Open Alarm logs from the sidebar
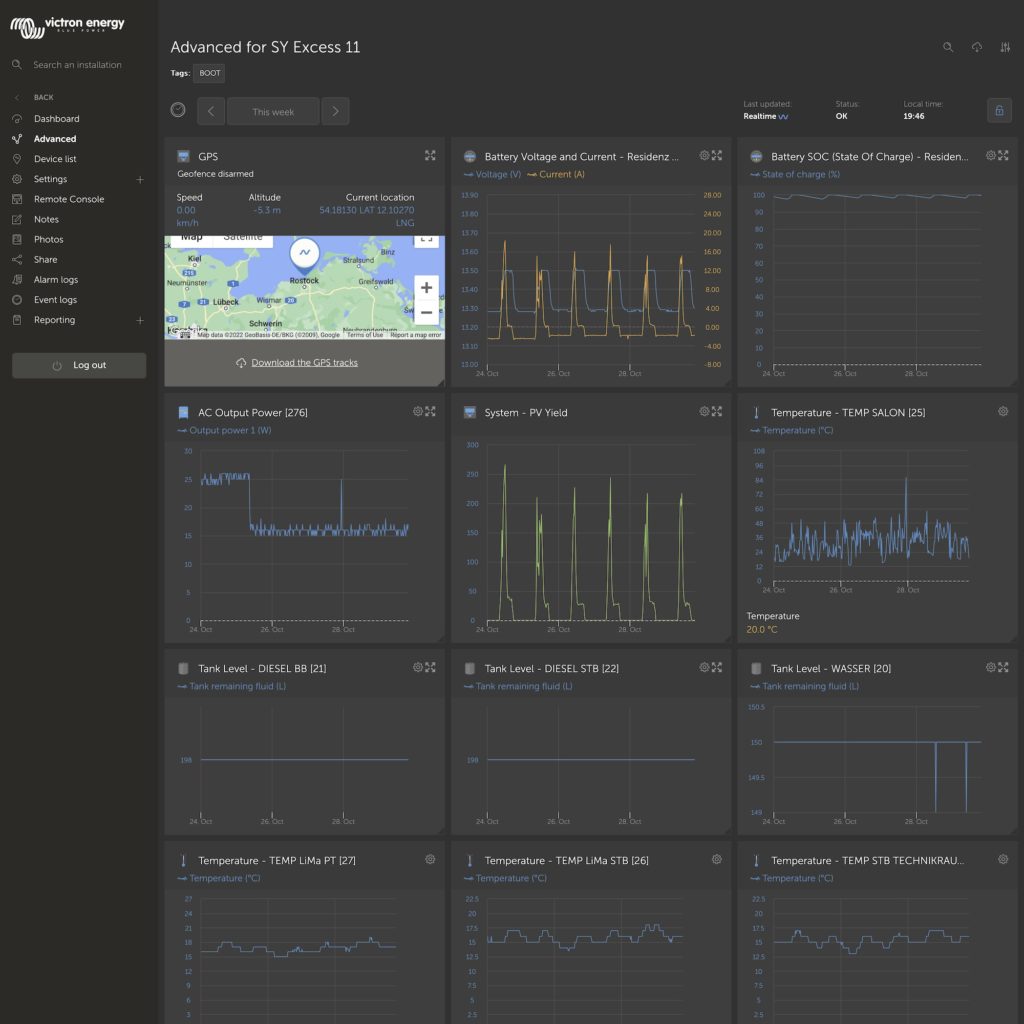The width and height of the screenshot is (1024, 1024). point(56,280)
